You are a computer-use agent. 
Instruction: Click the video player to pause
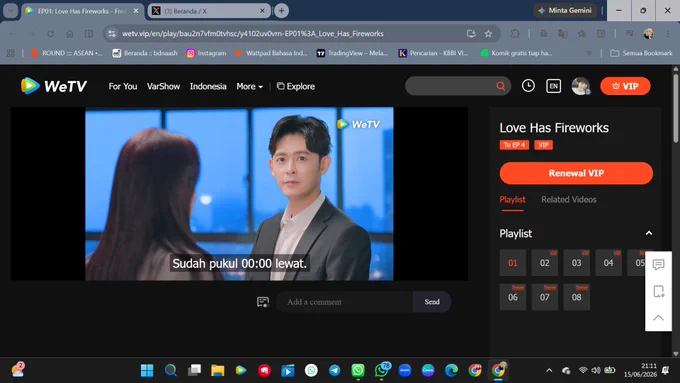click(239, 193)
